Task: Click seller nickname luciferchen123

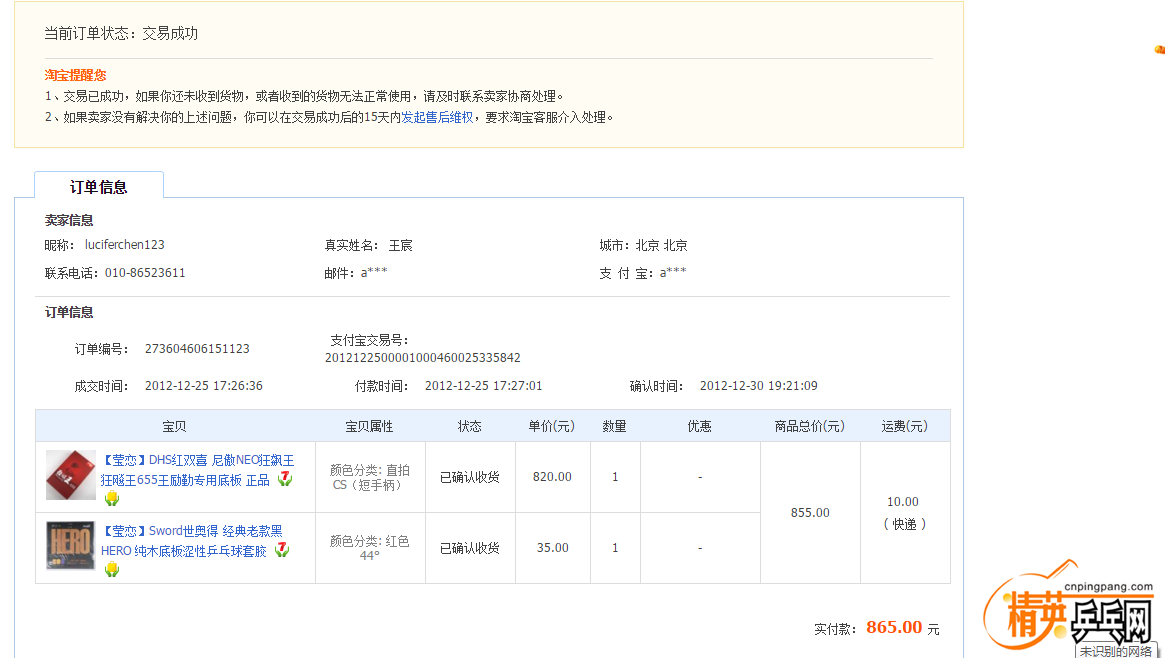Action: (x=125, y=244)
